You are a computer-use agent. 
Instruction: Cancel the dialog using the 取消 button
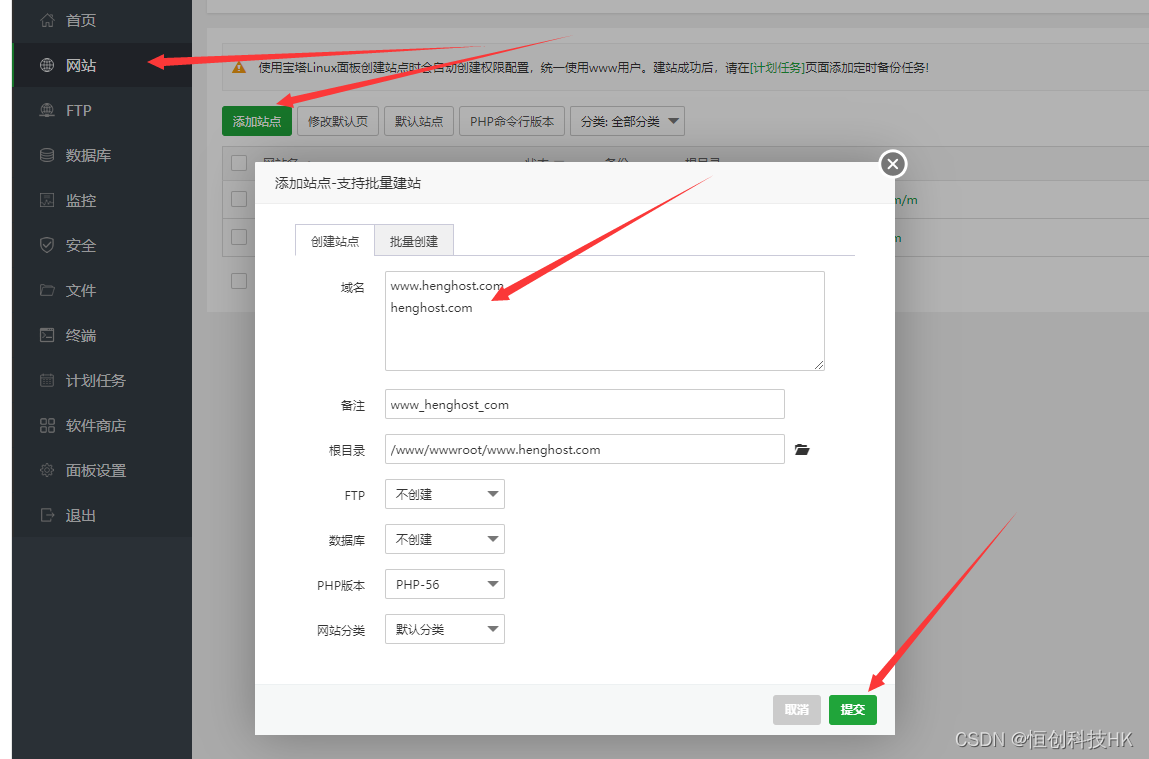point(796,709)
